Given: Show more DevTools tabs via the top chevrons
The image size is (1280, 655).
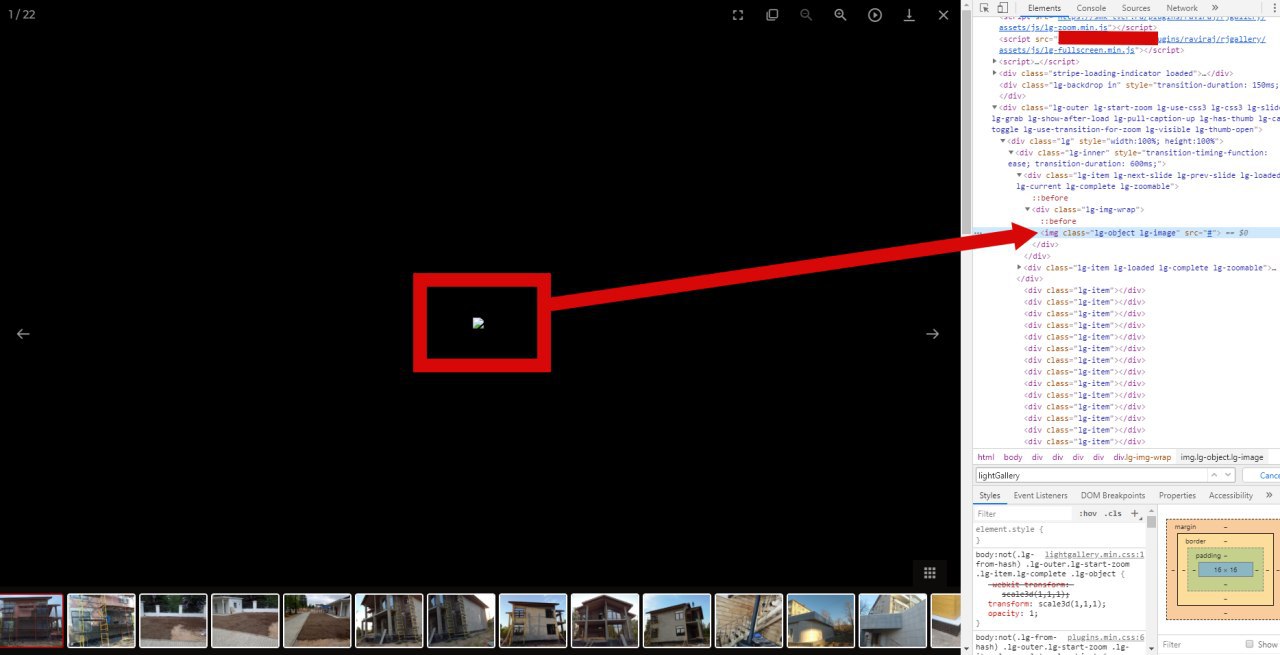Looking at the screenshot, I should point(1215,8).
